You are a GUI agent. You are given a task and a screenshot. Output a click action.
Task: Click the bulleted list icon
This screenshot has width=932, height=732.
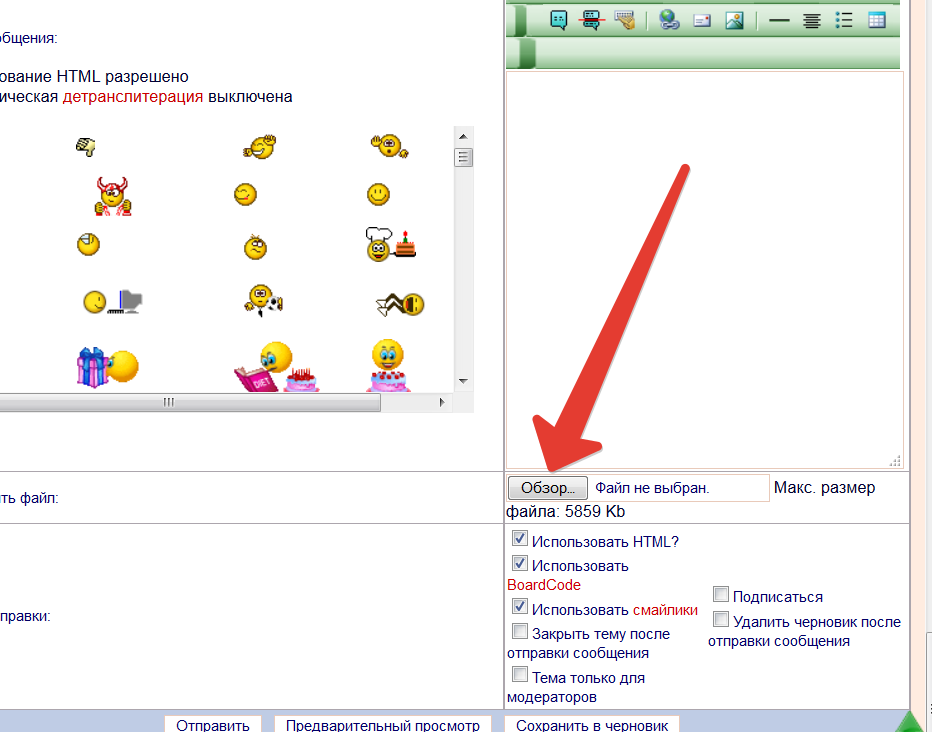coord(844,20)
